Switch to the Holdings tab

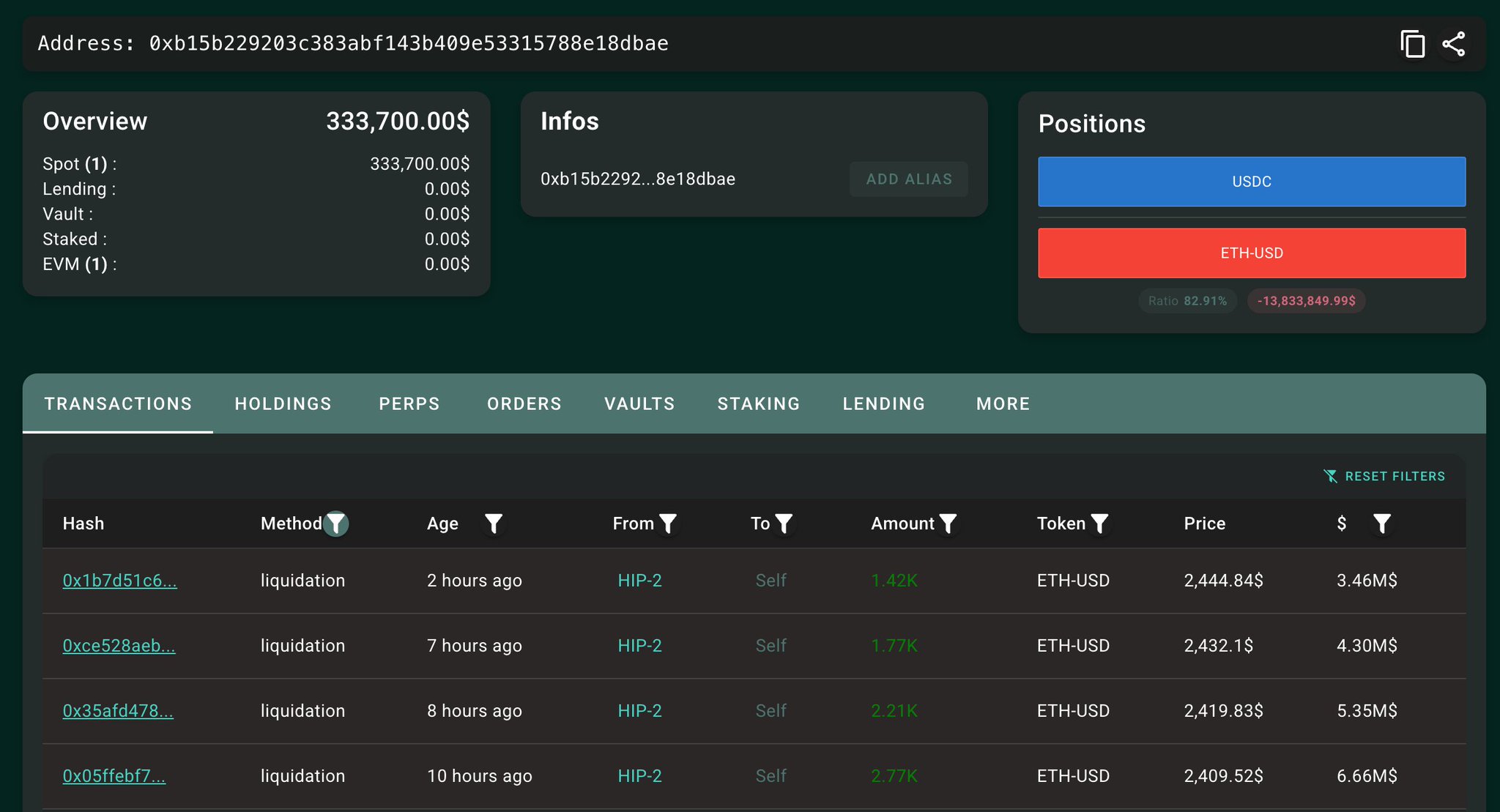point(283,403)
